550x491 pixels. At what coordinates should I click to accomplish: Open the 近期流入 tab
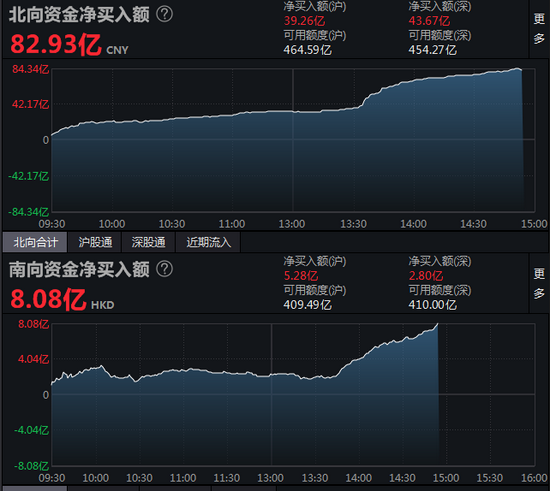[208, 242]
